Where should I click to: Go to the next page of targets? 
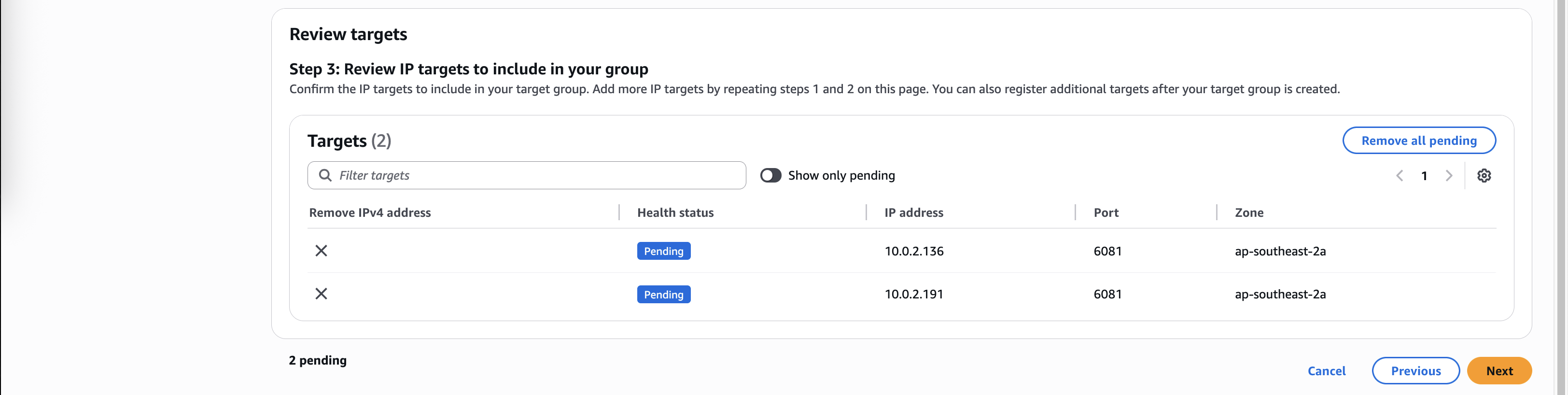click(x=1449, y=176)
